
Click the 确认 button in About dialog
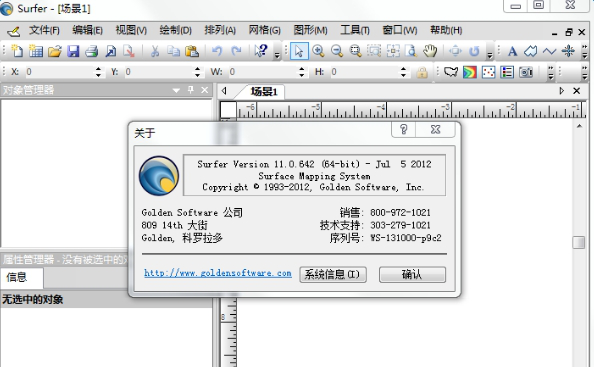[412, 274]
